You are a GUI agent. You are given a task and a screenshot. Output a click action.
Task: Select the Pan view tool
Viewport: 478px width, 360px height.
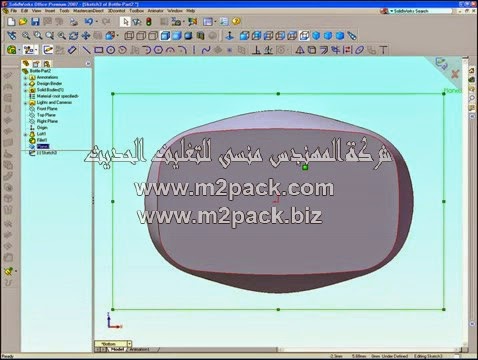[x=86, y=35]
